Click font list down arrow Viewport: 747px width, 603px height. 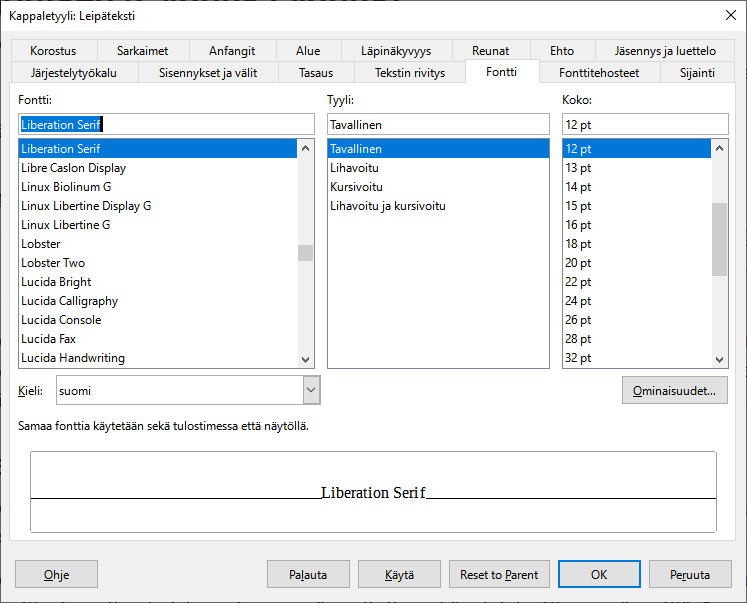306,360
